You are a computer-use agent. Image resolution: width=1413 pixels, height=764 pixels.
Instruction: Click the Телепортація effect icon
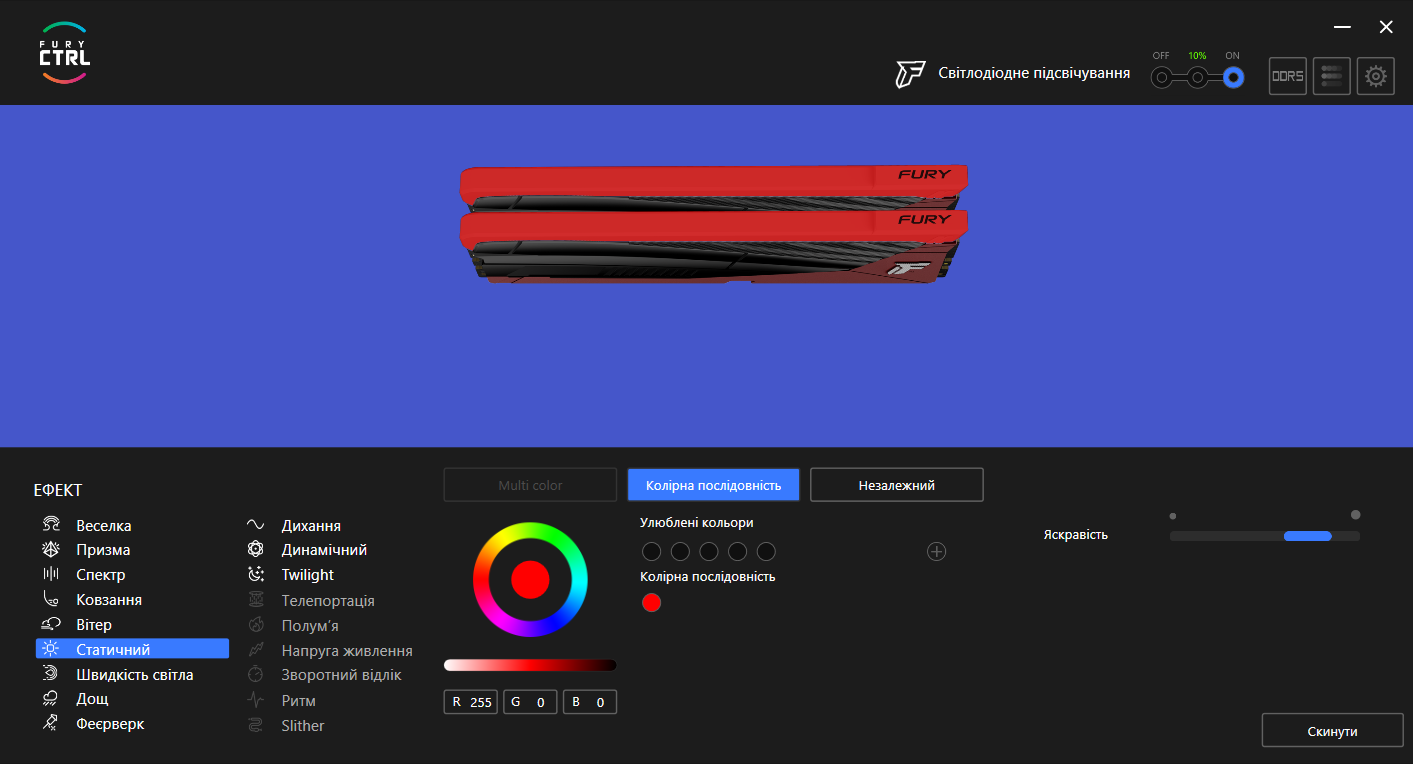[256, 600]
